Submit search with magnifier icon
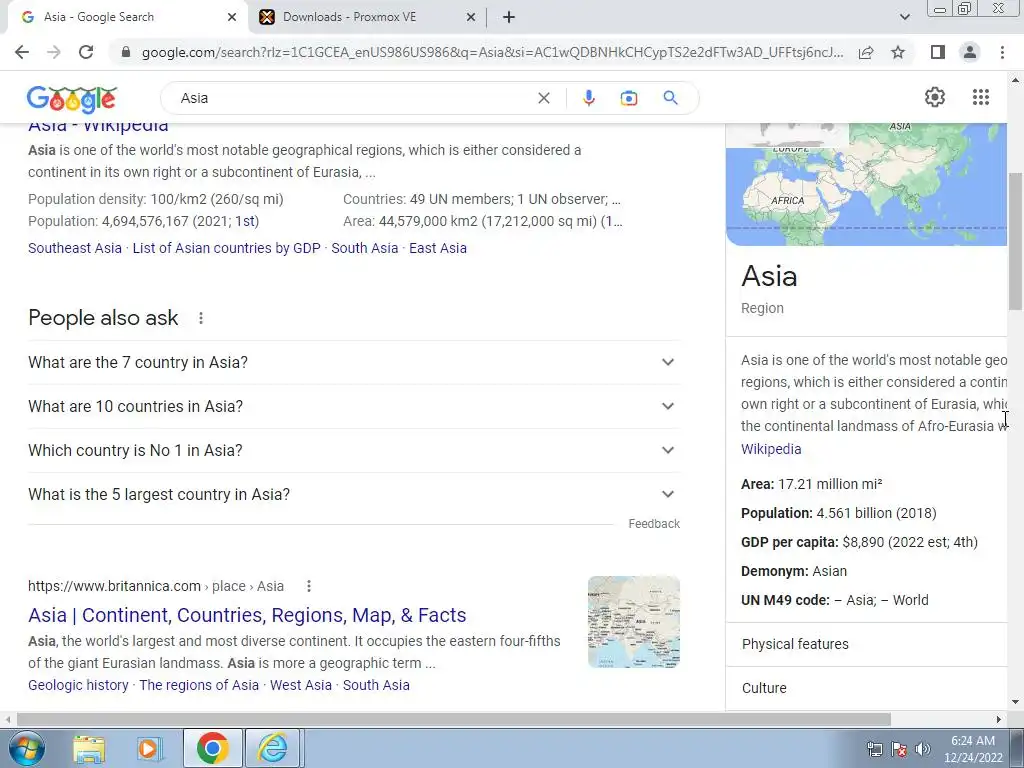The image size is (1024, 768). [670, 98]
